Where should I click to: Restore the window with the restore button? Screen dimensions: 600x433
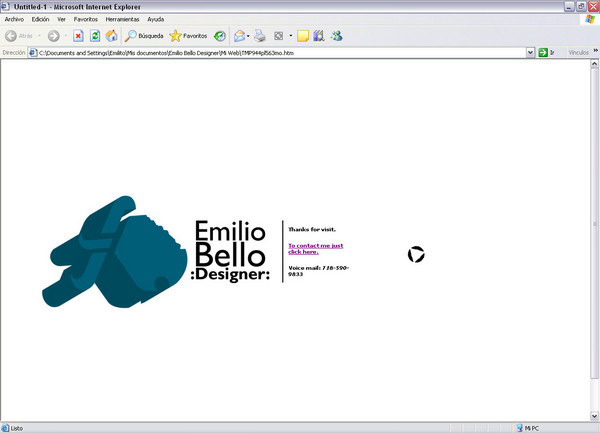[x=581, y=7]
